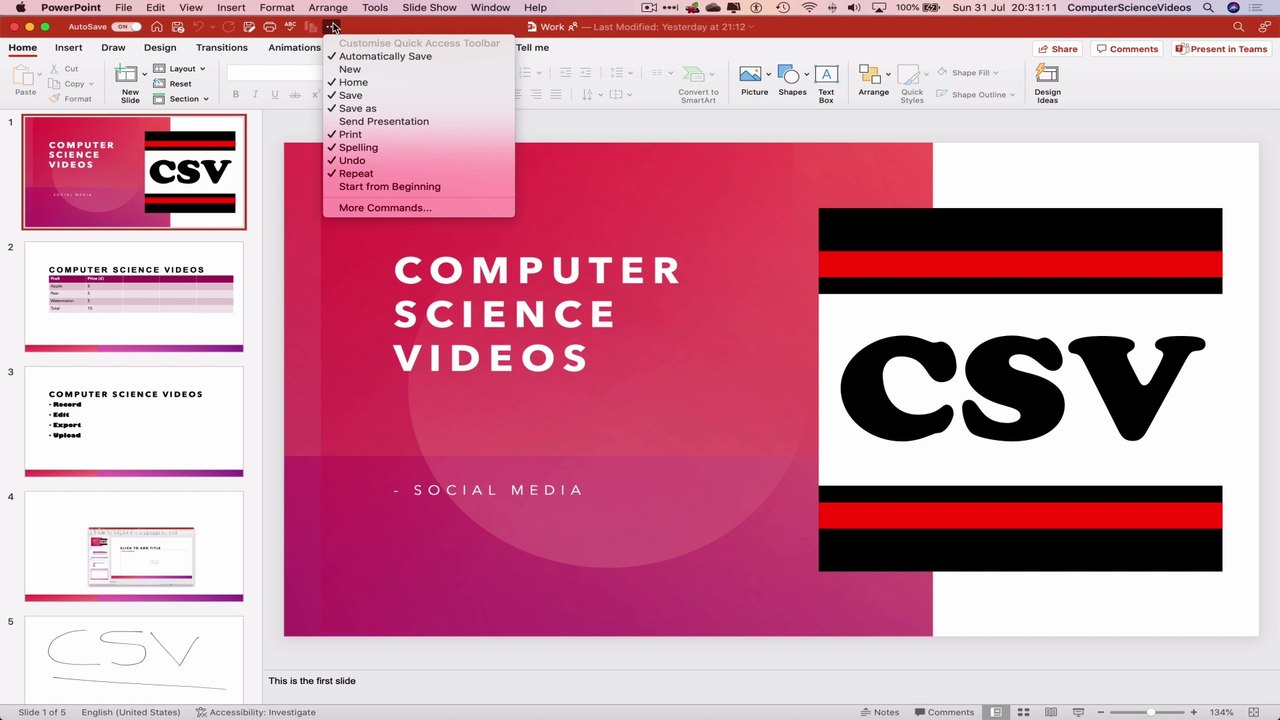
Task: Click the zoom out minus button
Action: tap(1101, 712)
